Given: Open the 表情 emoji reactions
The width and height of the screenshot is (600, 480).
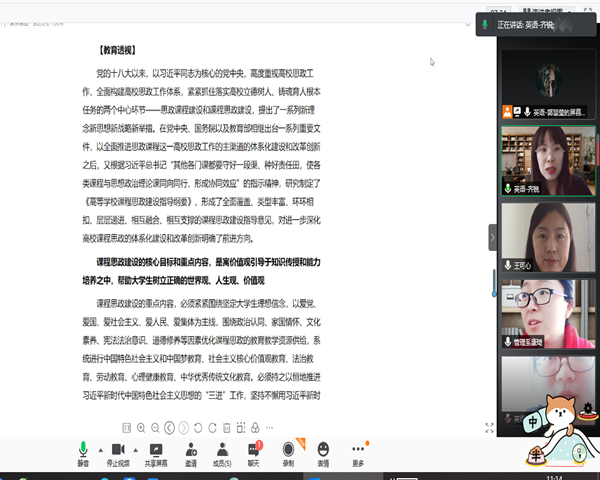Looking at the screenshot, I should 323,451.
